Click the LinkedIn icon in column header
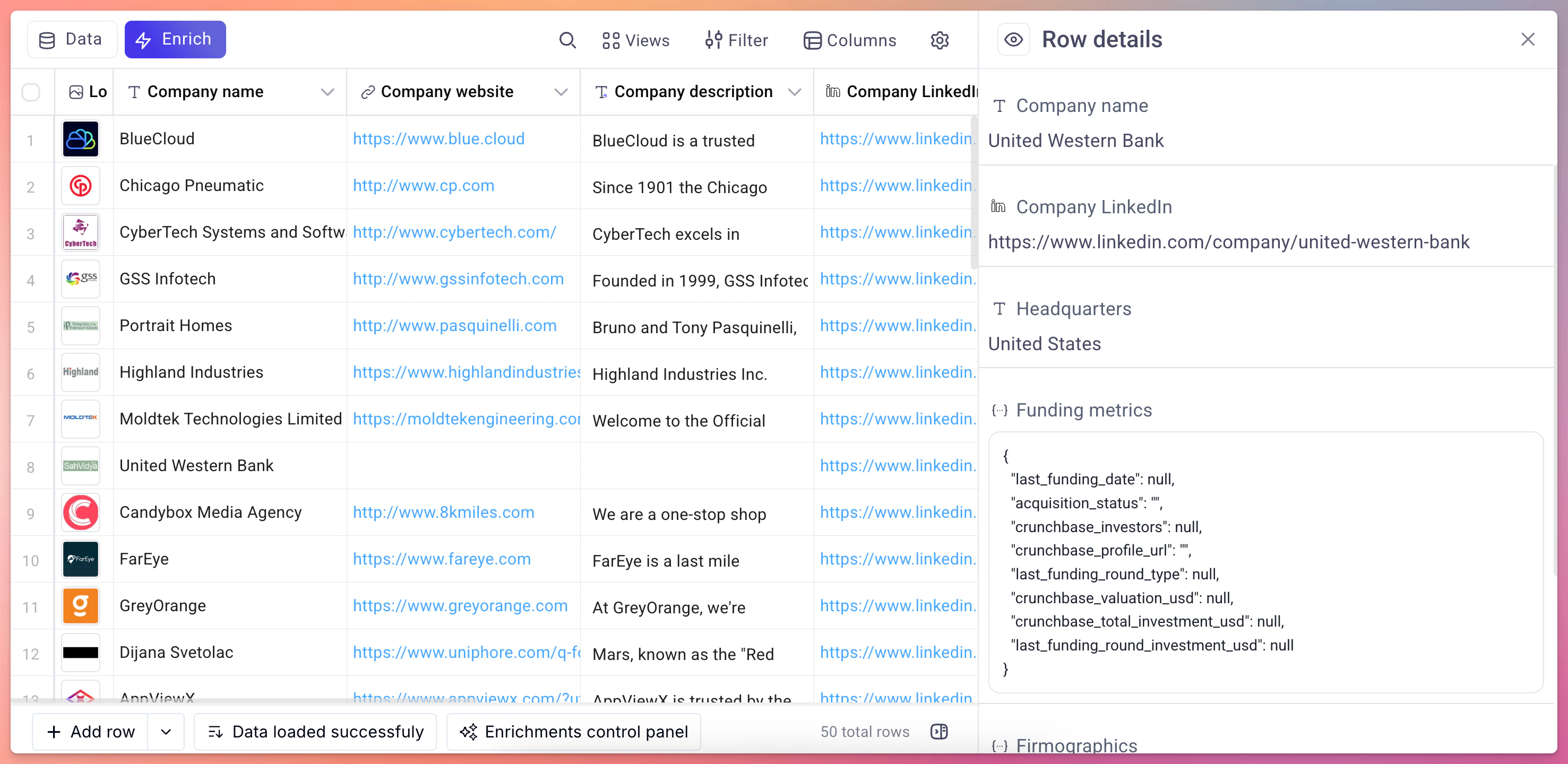Screen dimensions: 1568x764 pyautogui.click(x=833, y=92)
